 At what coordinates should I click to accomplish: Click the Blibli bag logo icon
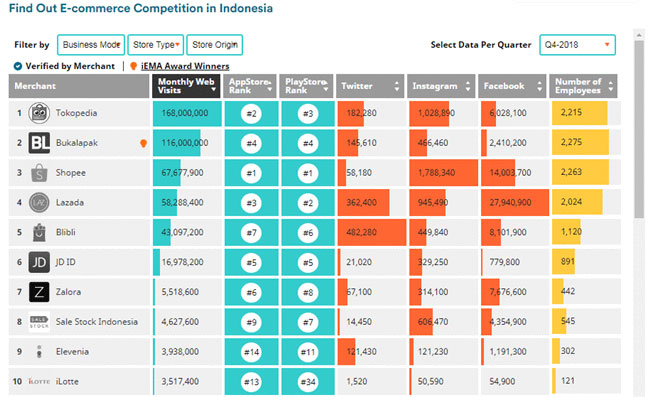(39, 232)
